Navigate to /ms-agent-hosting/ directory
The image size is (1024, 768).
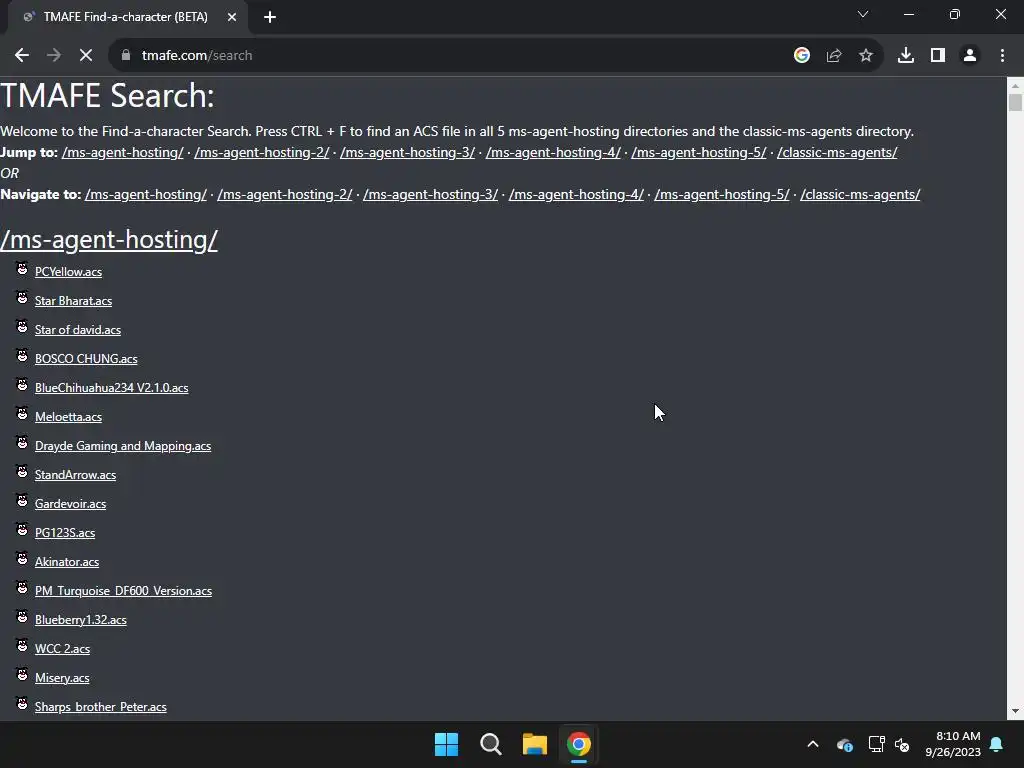pos(146,194)
